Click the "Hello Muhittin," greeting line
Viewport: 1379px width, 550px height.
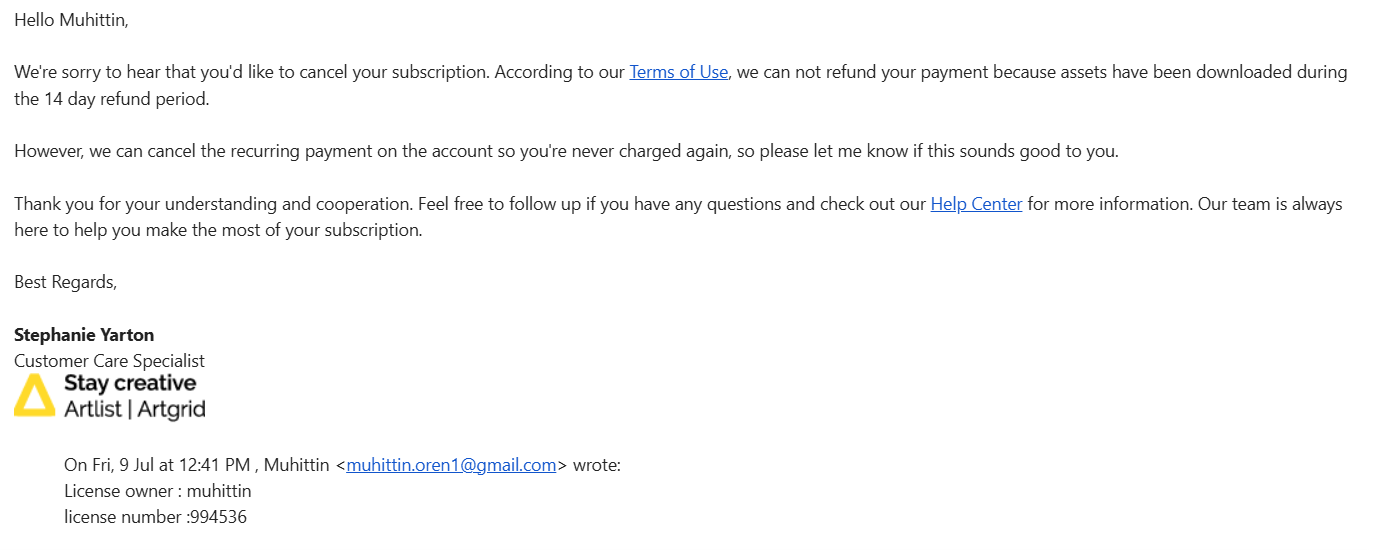[x=71, y=20]
